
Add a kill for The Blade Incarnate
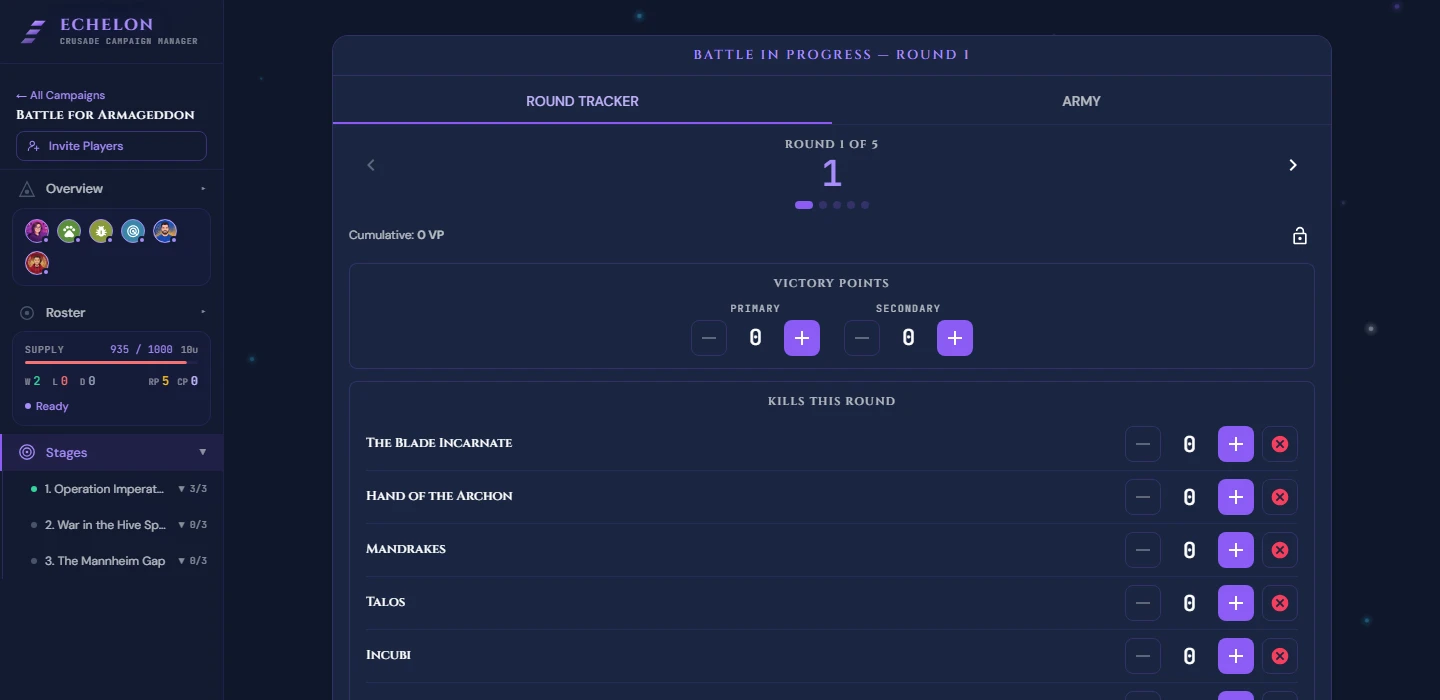1236,444
